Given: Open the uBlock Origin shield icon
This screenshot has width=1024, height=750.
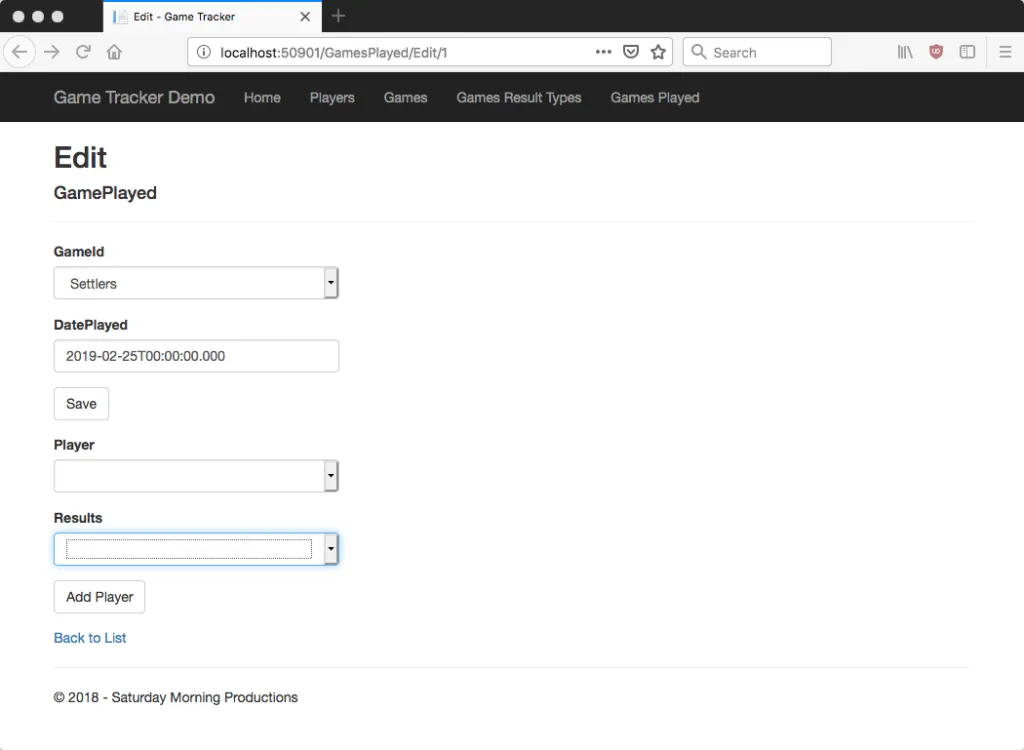Looking at the screenshot, I should coord(936,52).
